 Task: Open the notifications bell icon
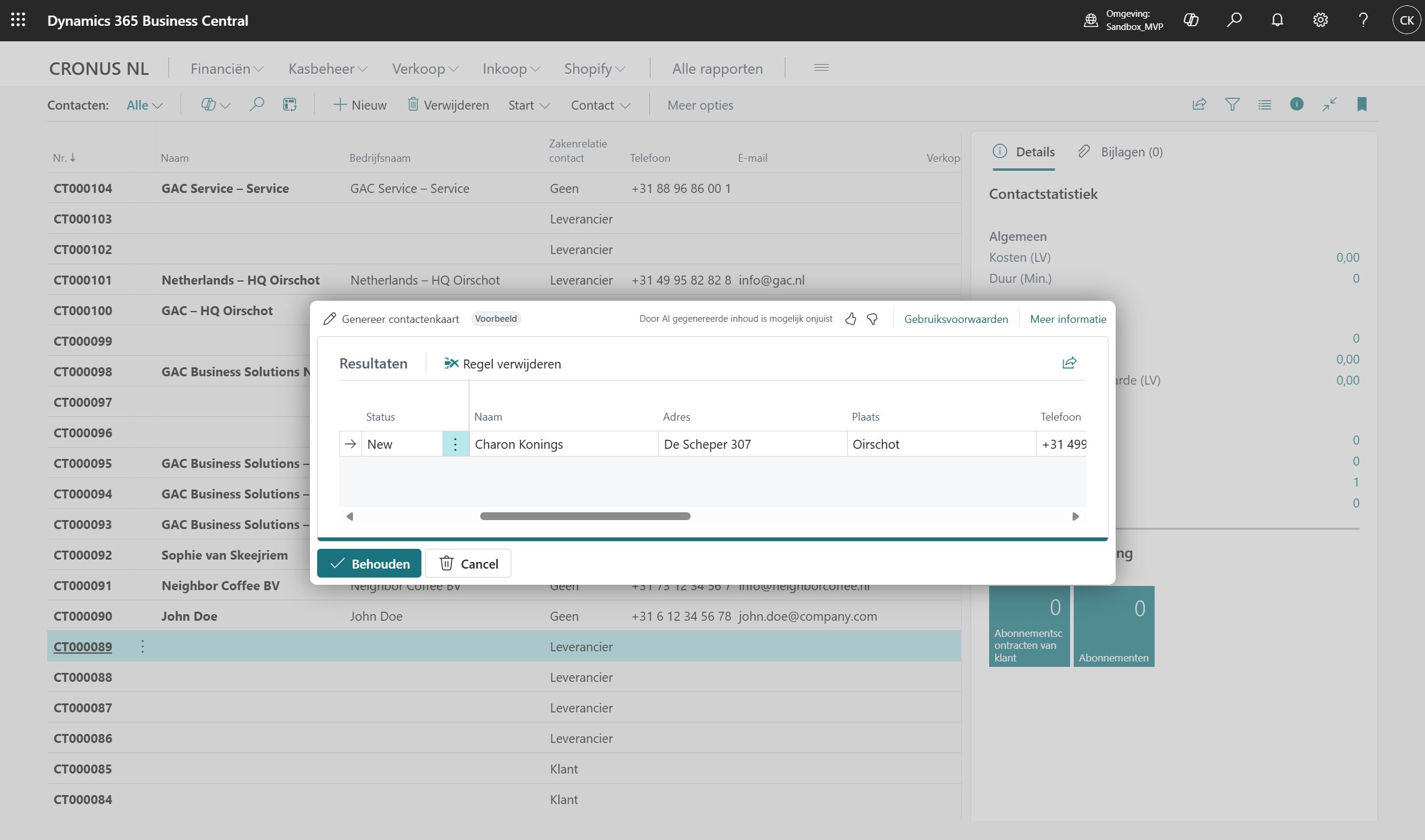(x=1277, y=20)
